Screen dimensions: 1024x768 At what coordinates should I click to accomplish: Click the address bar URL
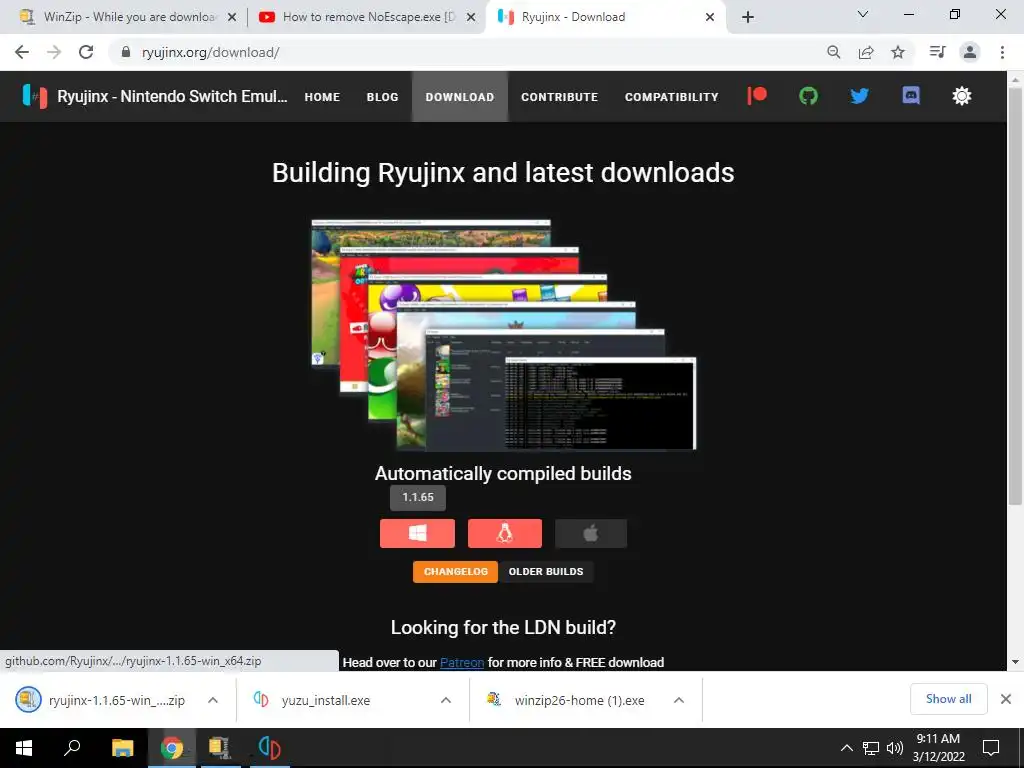point(210,52)
